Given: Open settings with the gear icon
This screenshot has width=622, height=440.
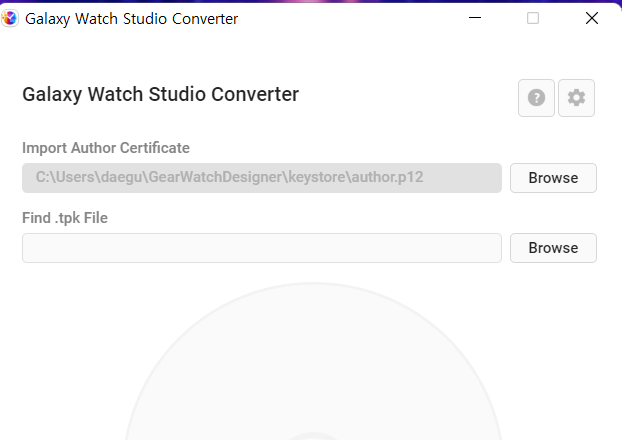Looking at the screenshot, I should [576, 98].
